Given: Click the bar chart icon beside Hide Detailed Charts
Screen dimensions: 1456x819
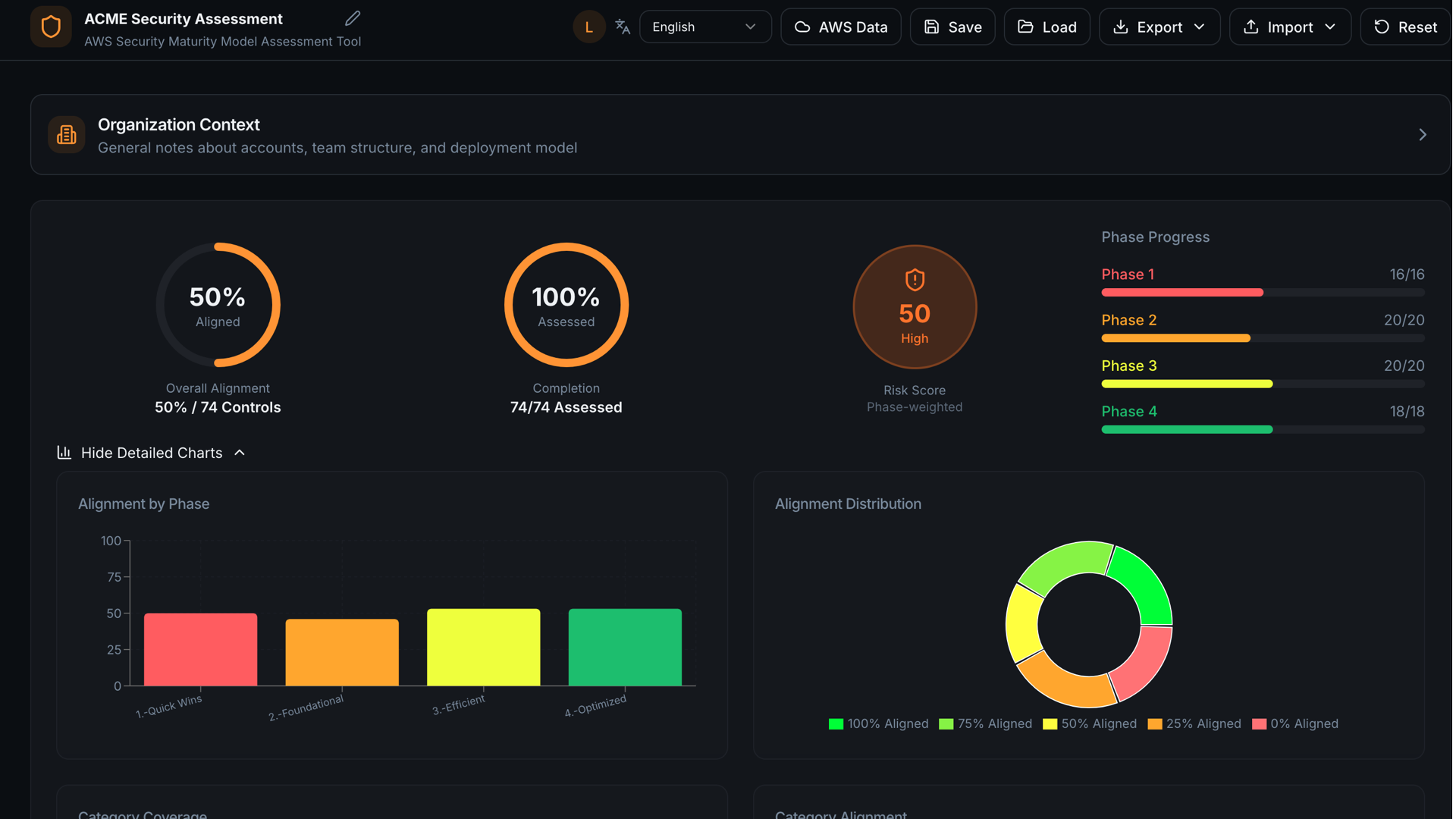Looking at the screenshot, I should coord(64,453).
